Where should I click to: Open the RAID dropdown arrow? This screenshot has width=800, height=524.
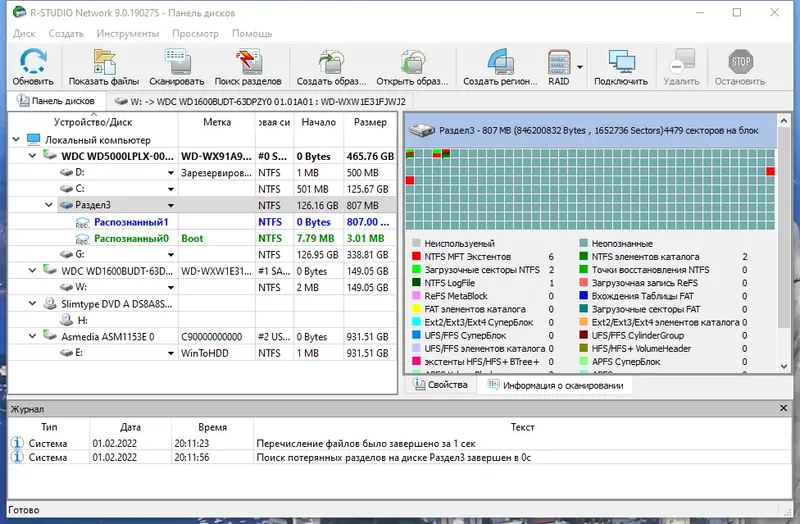tap(580, 67)
